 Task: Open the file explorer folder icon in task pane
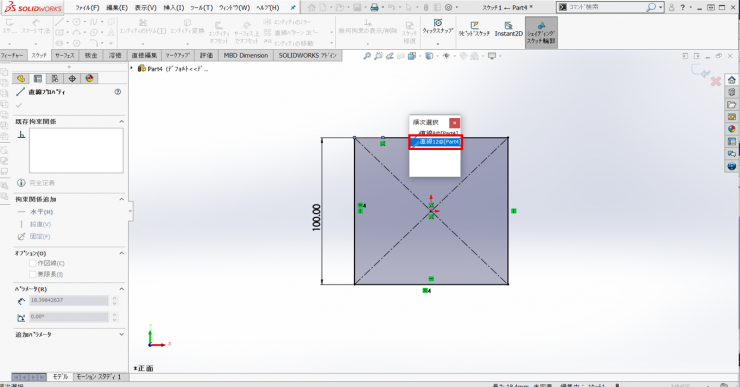click(x=732, y=104)
